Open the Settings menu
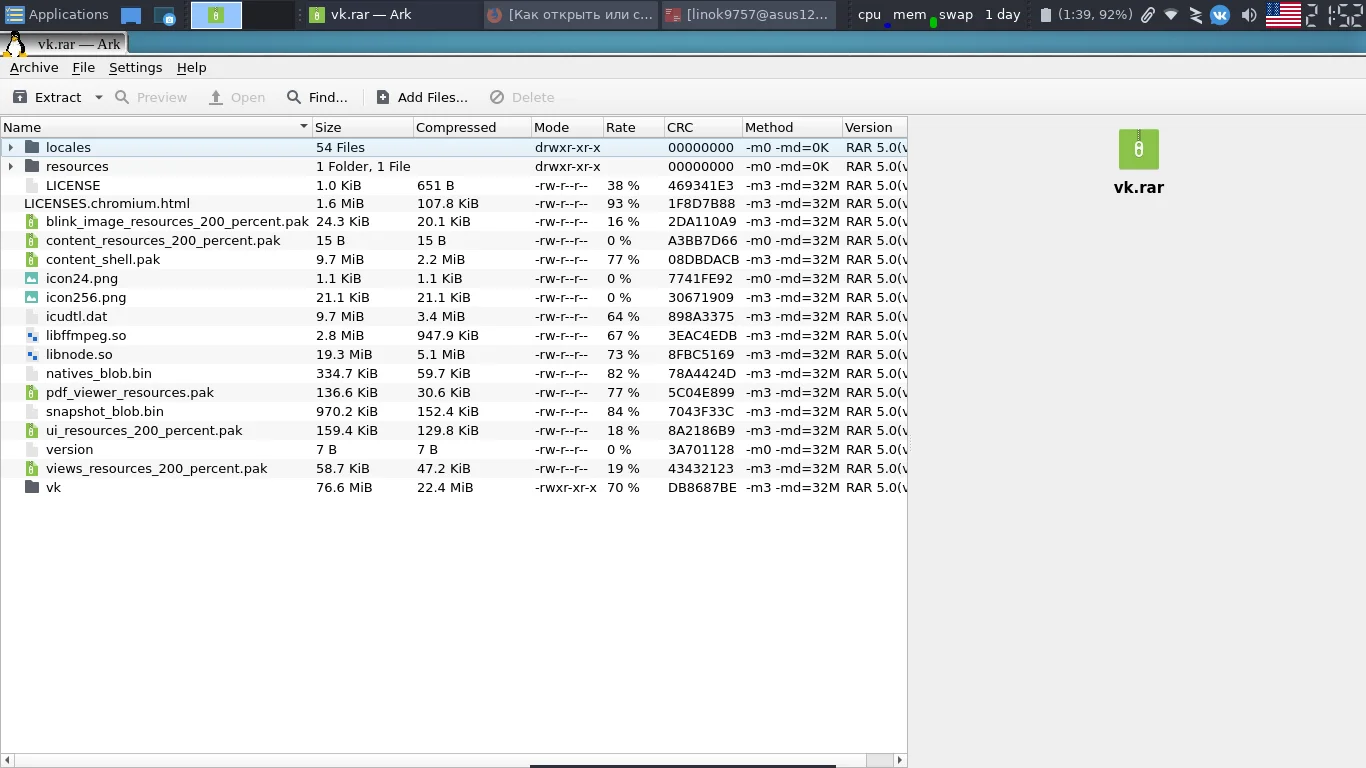This screenshot has height=768, width=1366. coord(135,68)
